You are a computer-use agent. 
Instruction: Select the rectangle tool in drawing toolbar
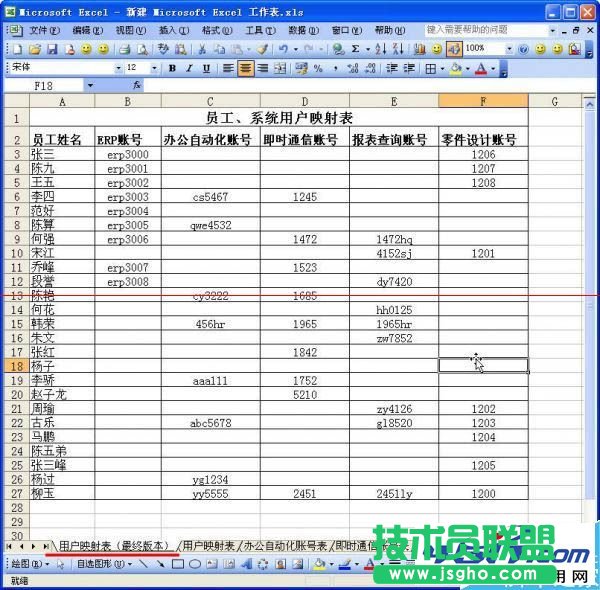(177, 565)
